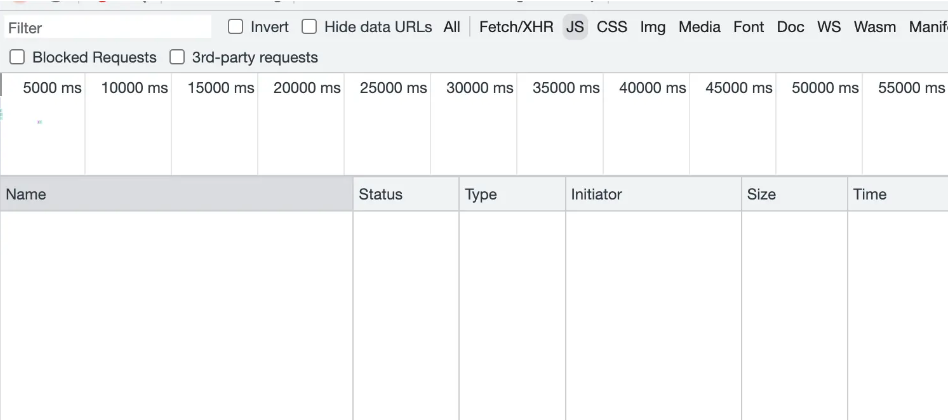Screen dimensions: 949x420
Task: Toggle the Hide data URLs checkbox
Action: click(309, 27)
